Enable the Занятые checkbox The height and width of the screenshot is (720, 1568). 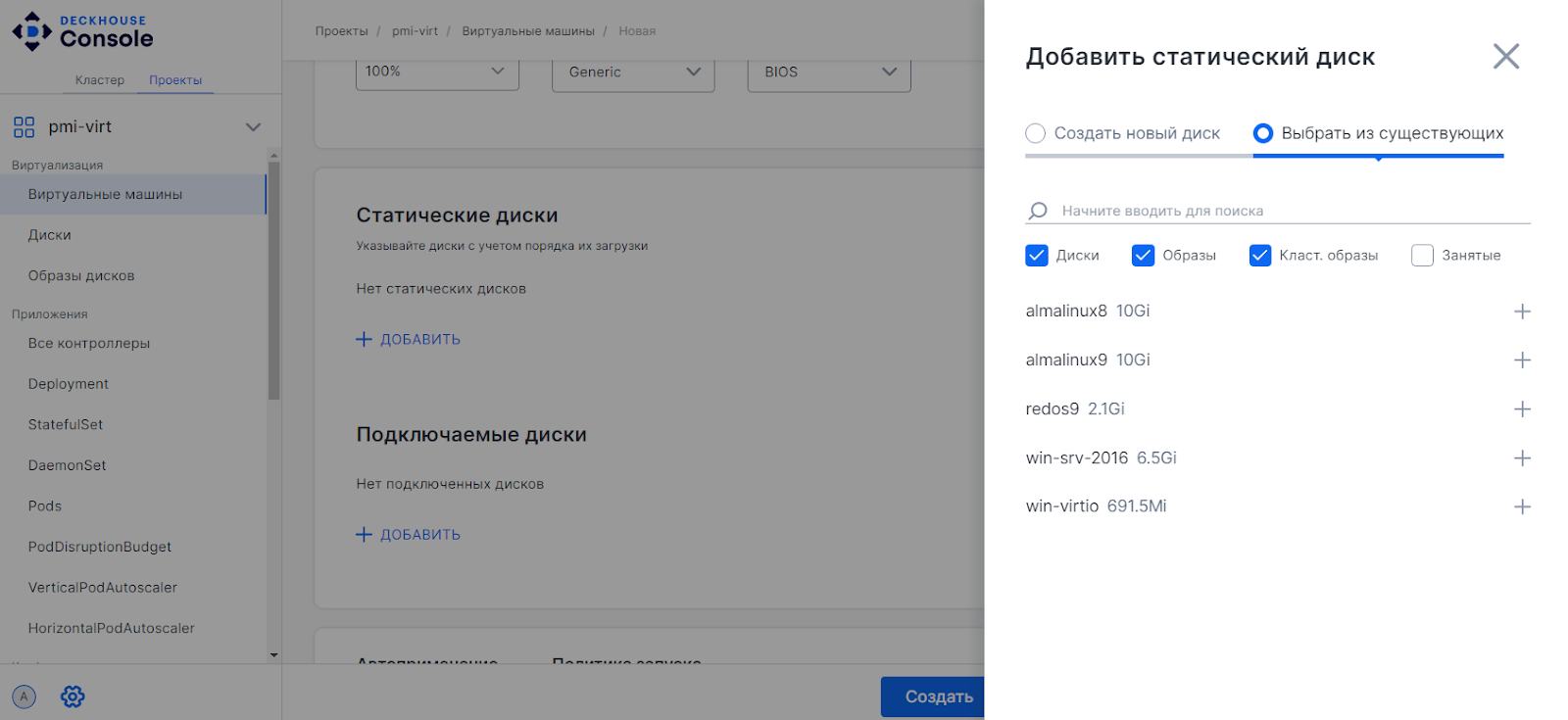1422,256
